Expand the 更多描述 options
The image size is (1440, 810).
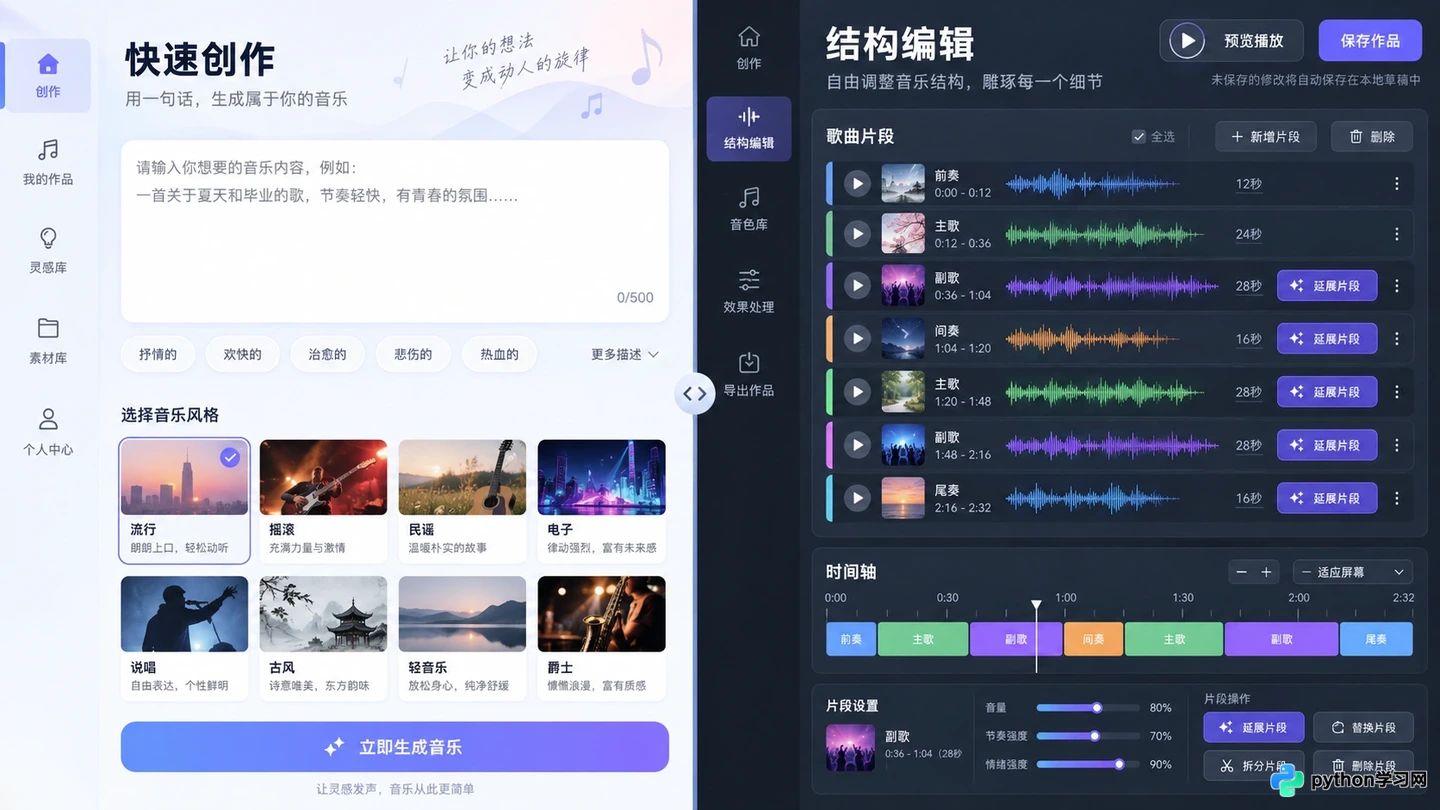625,354
